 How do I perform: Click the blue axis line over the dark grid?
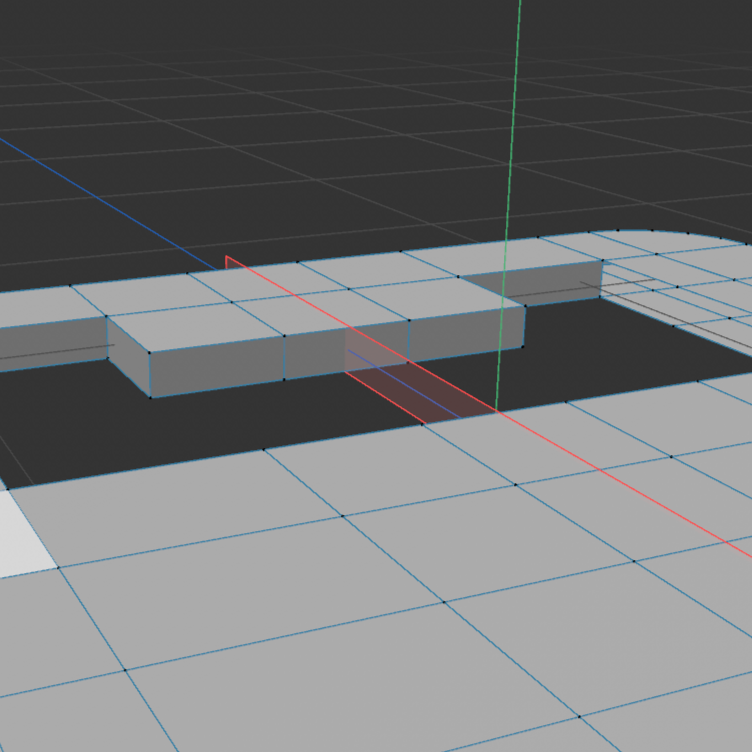[x=100, y=198]
